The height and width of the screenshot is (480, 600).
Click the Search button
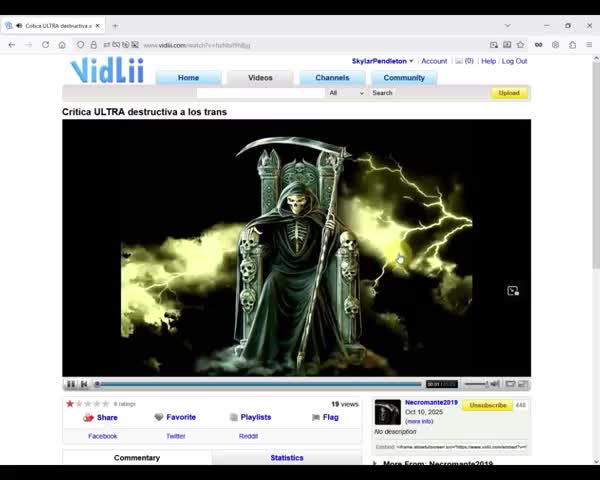point(382,93)
